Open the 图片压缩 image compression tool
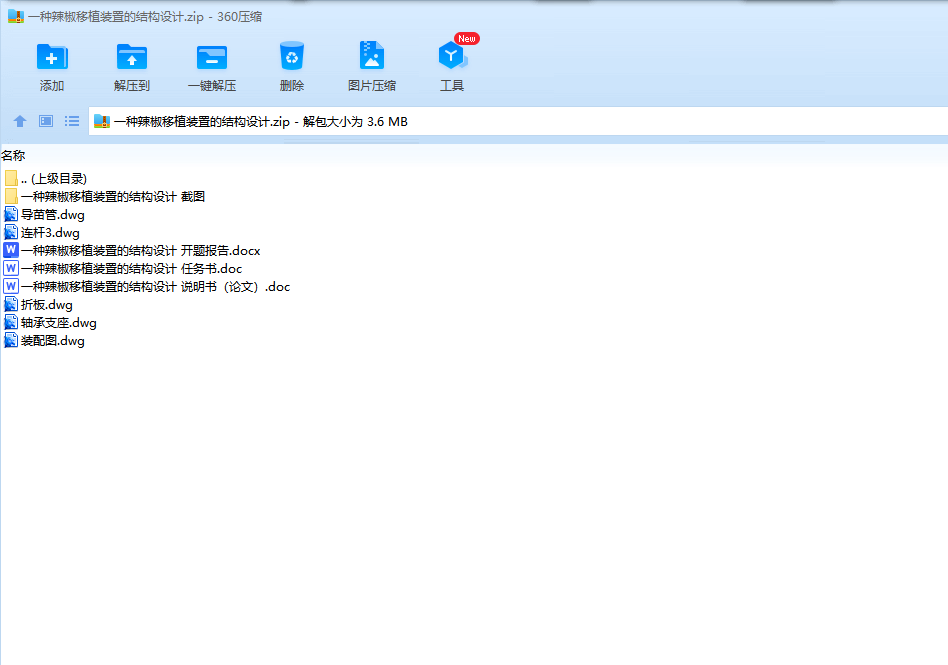Screen dimensions: 948x665 click(x=372, y=56)
